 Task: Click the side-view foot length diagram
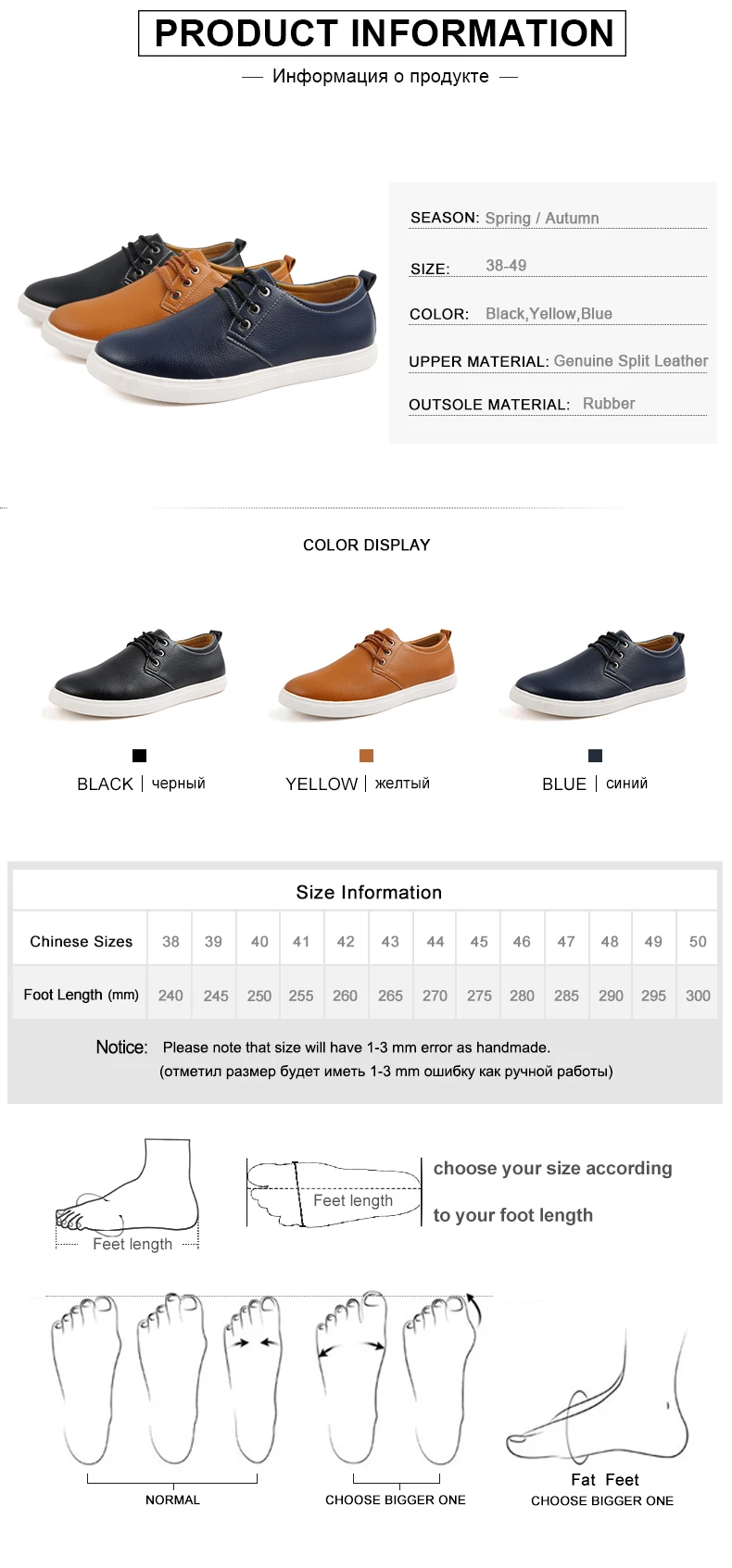coord(128,1197)
